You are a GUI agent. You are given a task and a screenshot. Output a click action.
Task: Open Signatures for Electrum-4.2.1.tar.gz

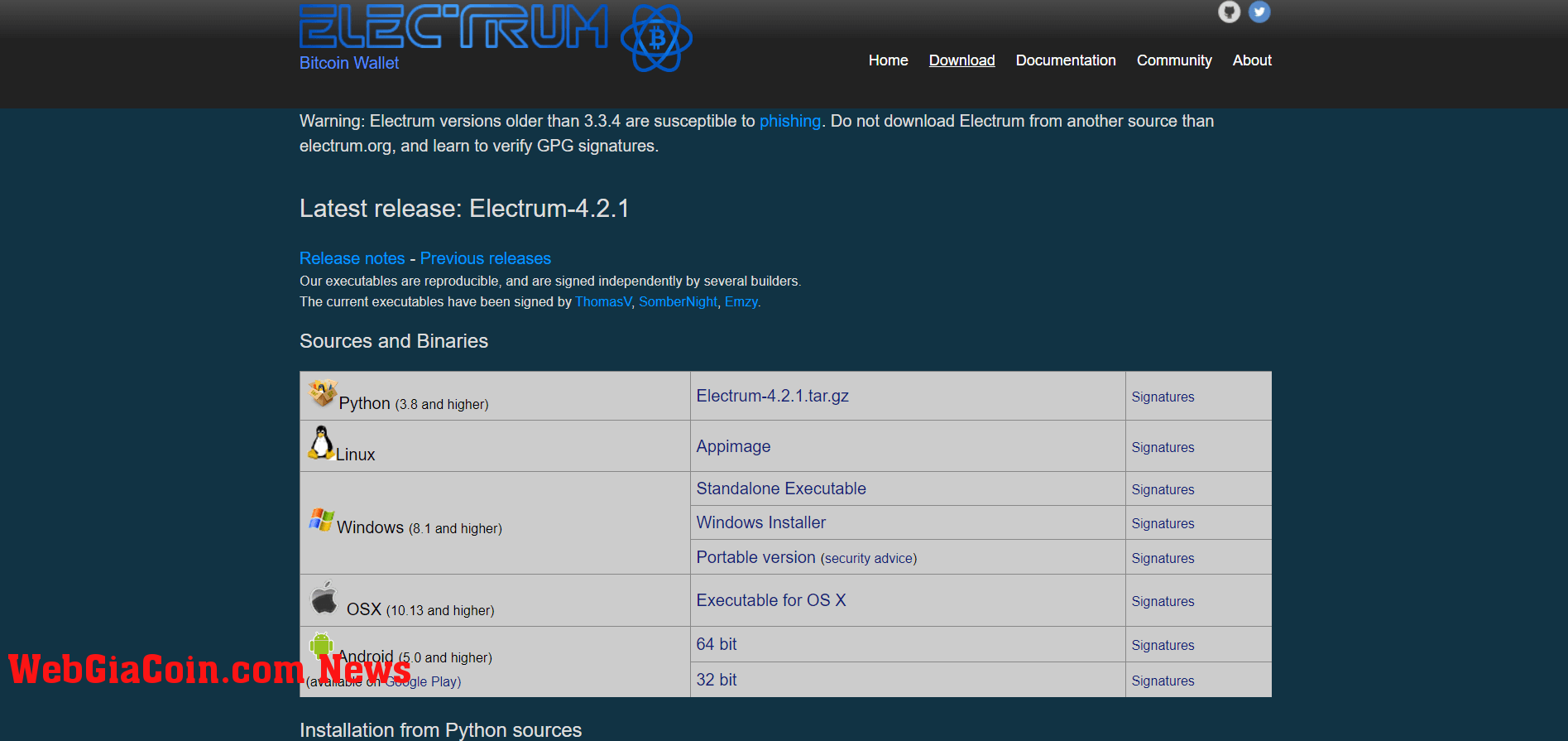(x=1163, y=397)
